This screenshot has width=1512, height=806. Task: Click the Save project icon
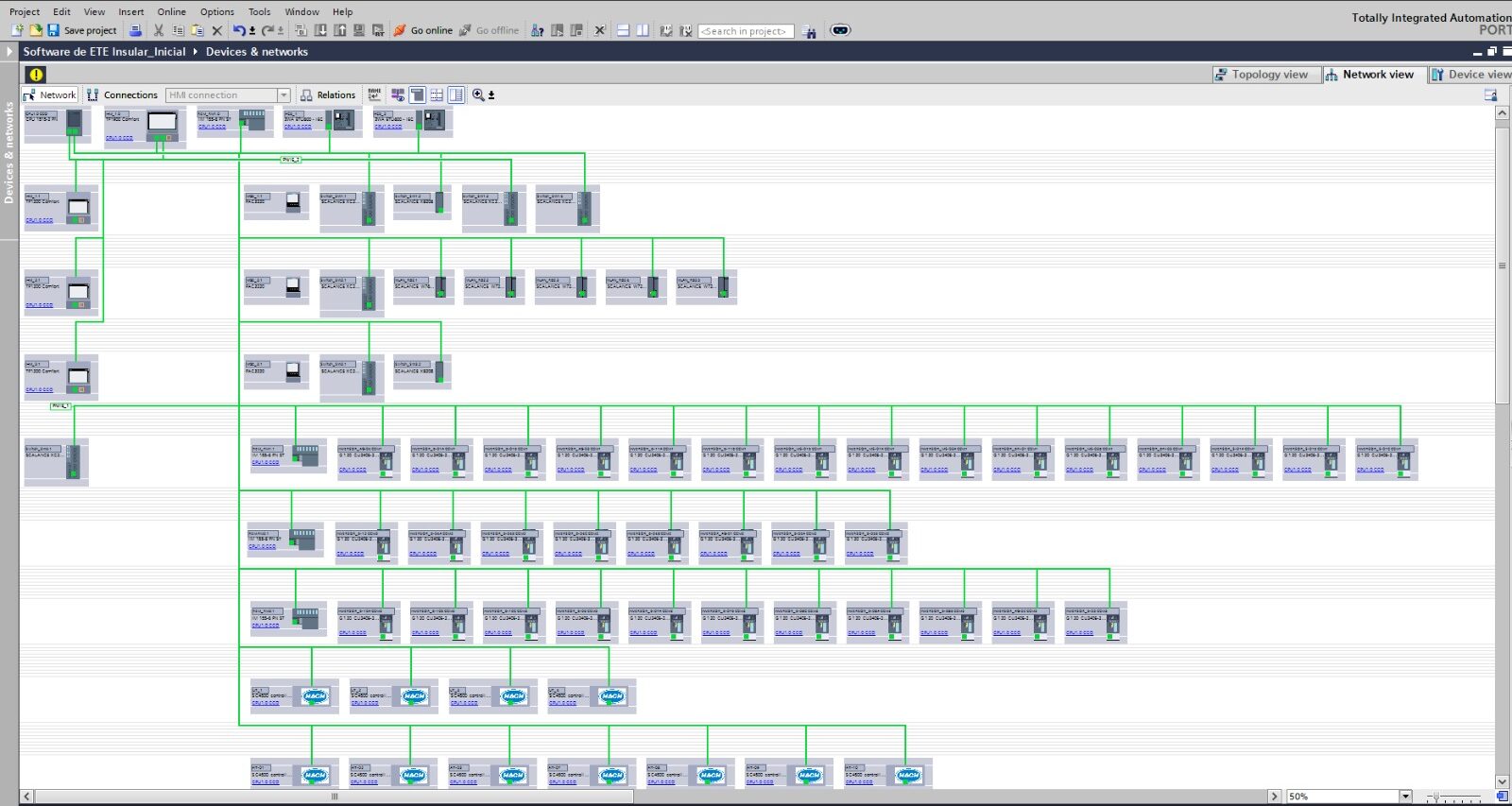coord(54,30)
